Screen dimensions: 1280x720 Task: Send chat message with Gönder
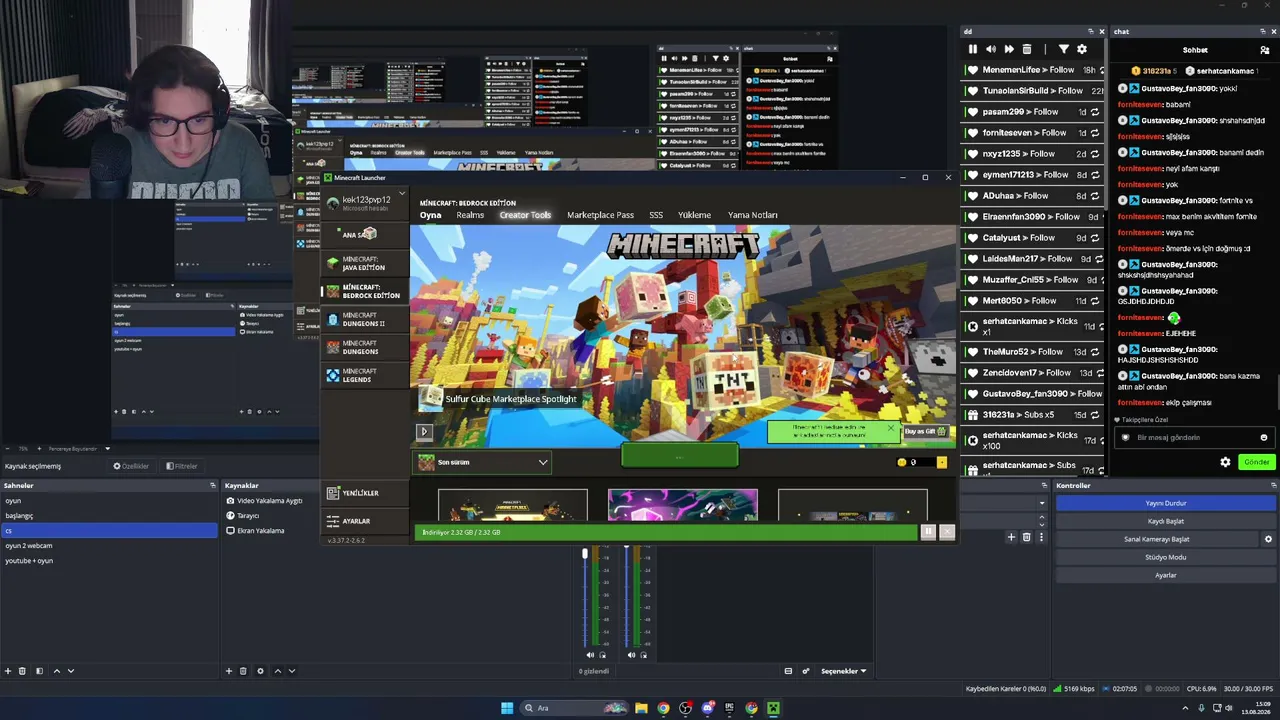tap(1256, 462)
